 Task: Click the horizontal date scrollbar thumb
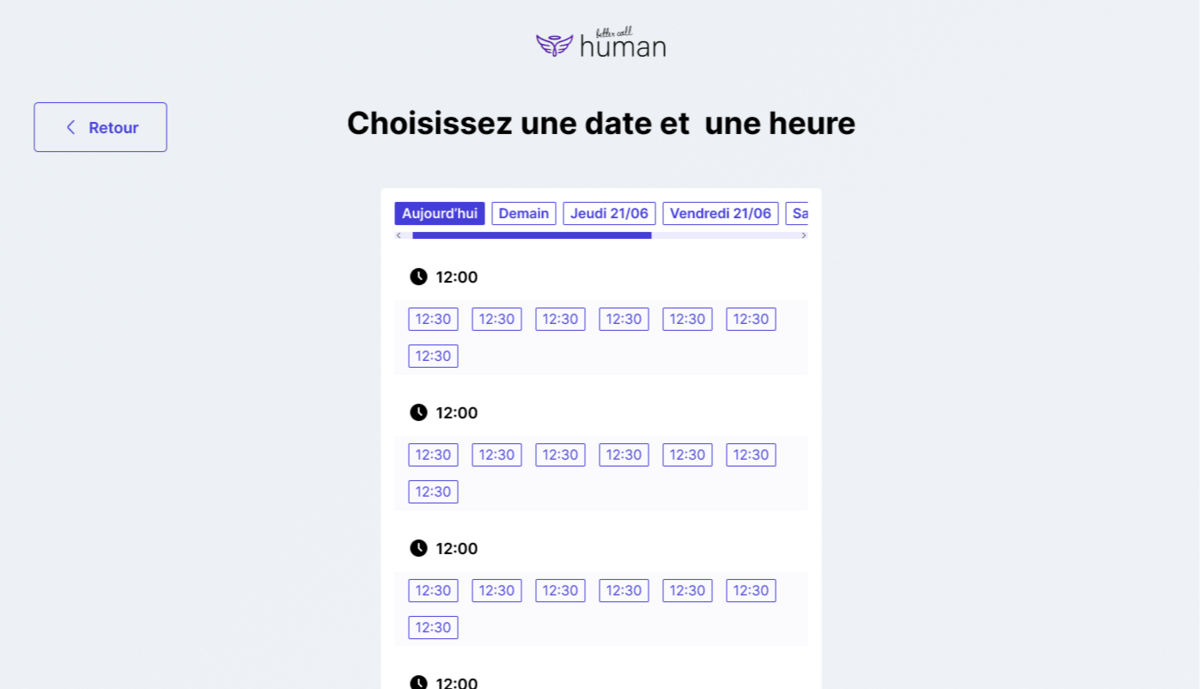coord(532,236)
